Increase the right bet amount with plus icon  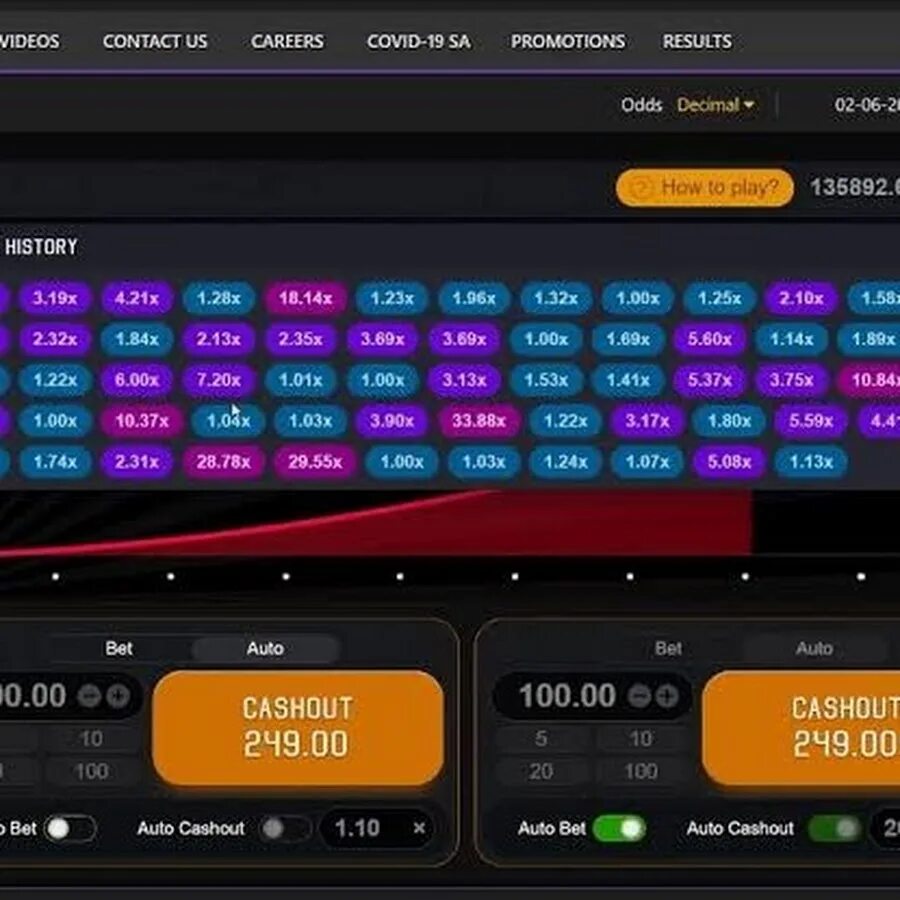click(667, 696)
